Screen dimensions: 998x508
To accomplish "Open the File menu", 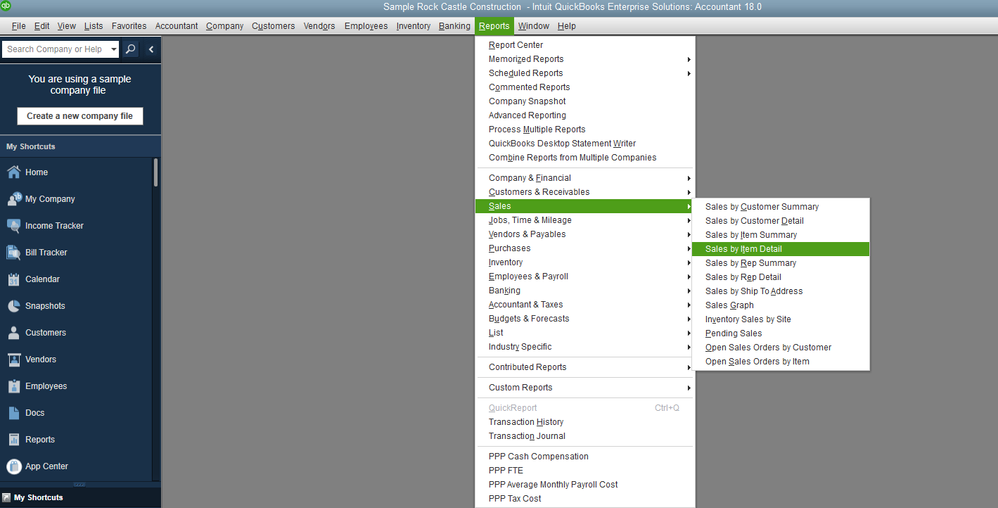I will 18,26.
